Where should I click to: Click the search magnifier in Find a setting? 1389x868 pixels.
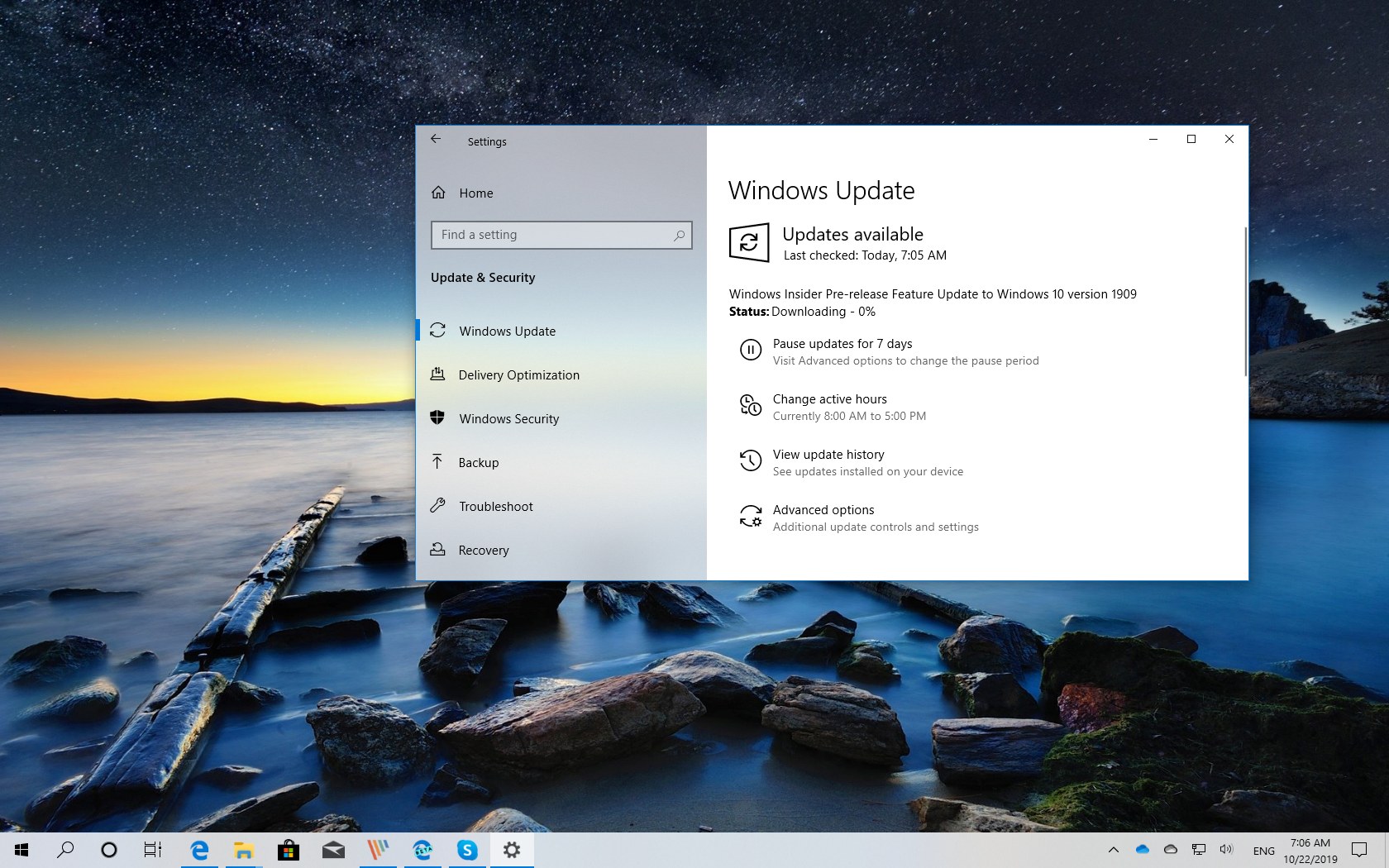pos(679,236)
